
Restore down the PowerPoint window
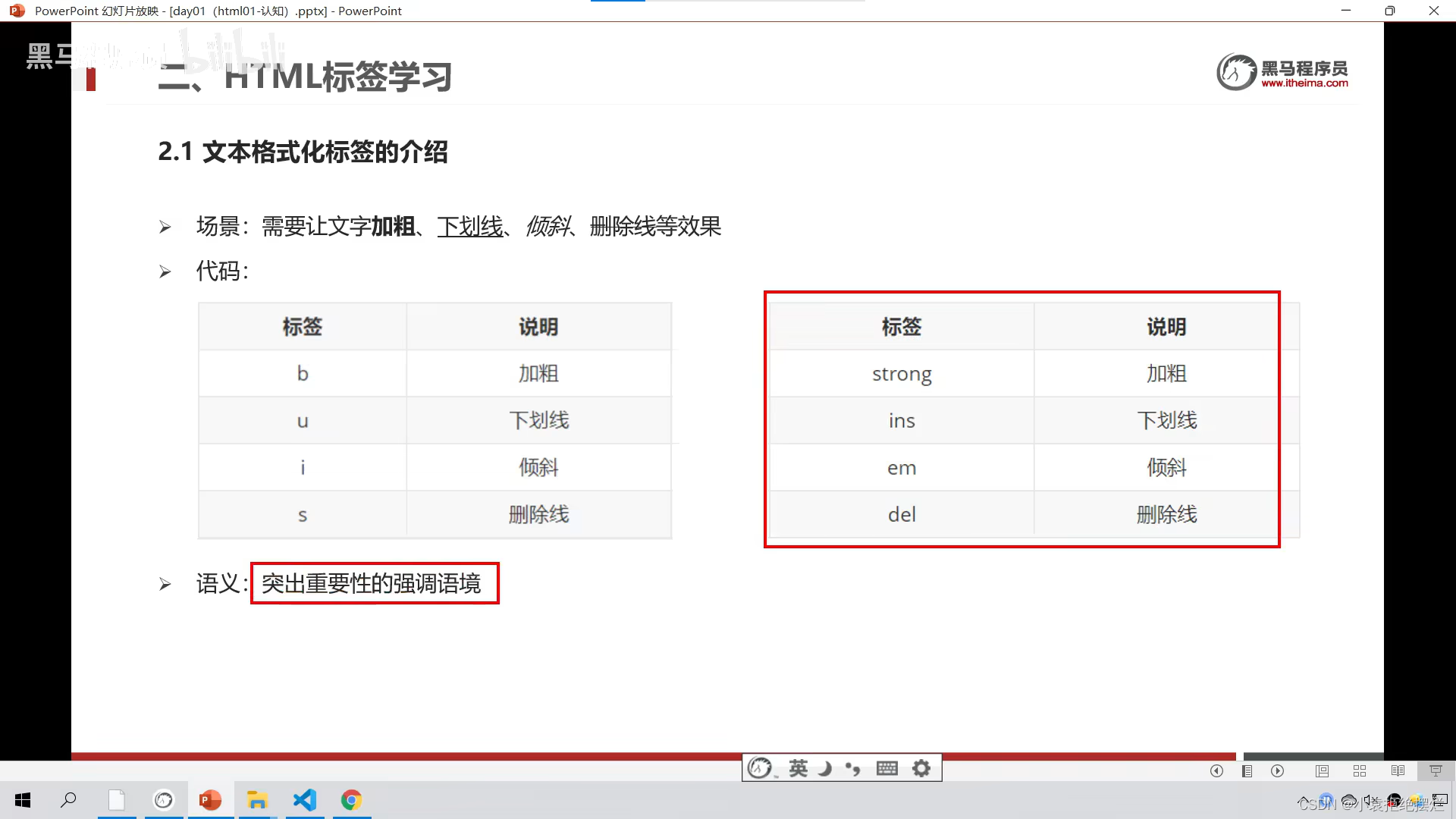(x=1389, y=11)
